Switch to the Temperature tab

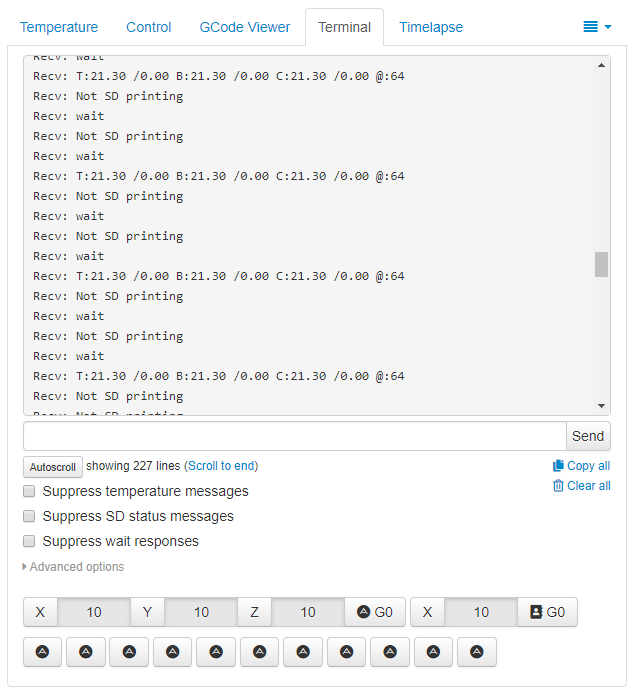click(x=59, y=27)
